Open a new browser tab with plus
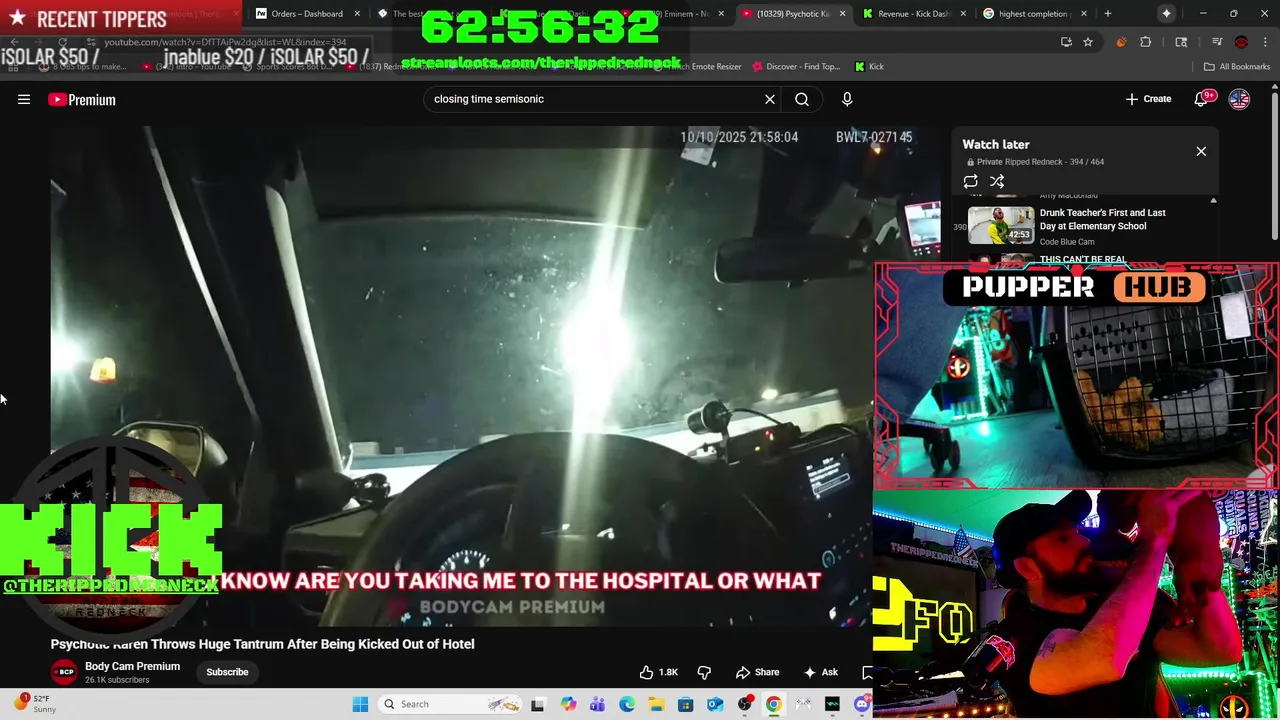Image resolution: width=1280 pixels, height=720 pixels. (x=1107, y=13)
